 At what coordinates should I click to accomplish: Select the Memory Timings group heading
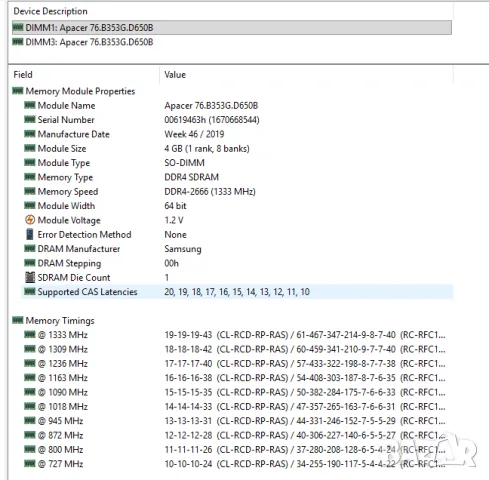point(60,321)
